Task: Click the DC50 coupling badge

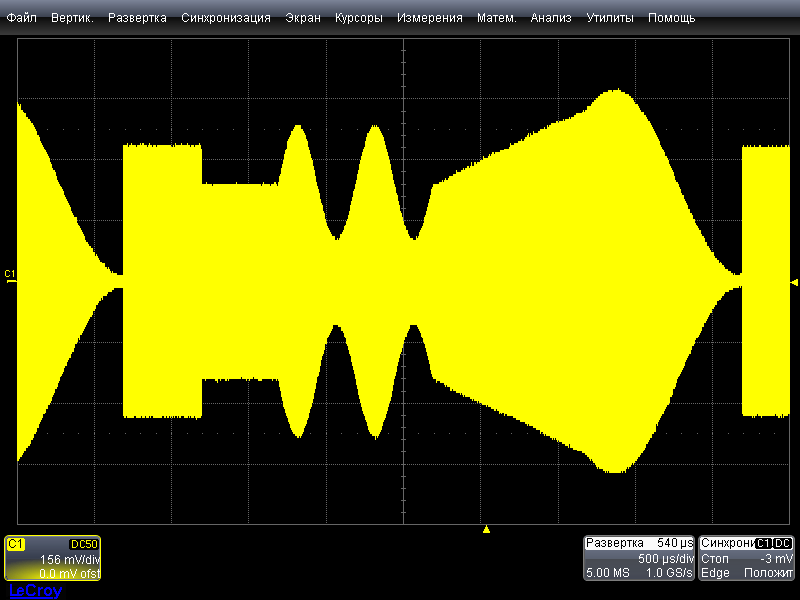Action: [83, 543]
